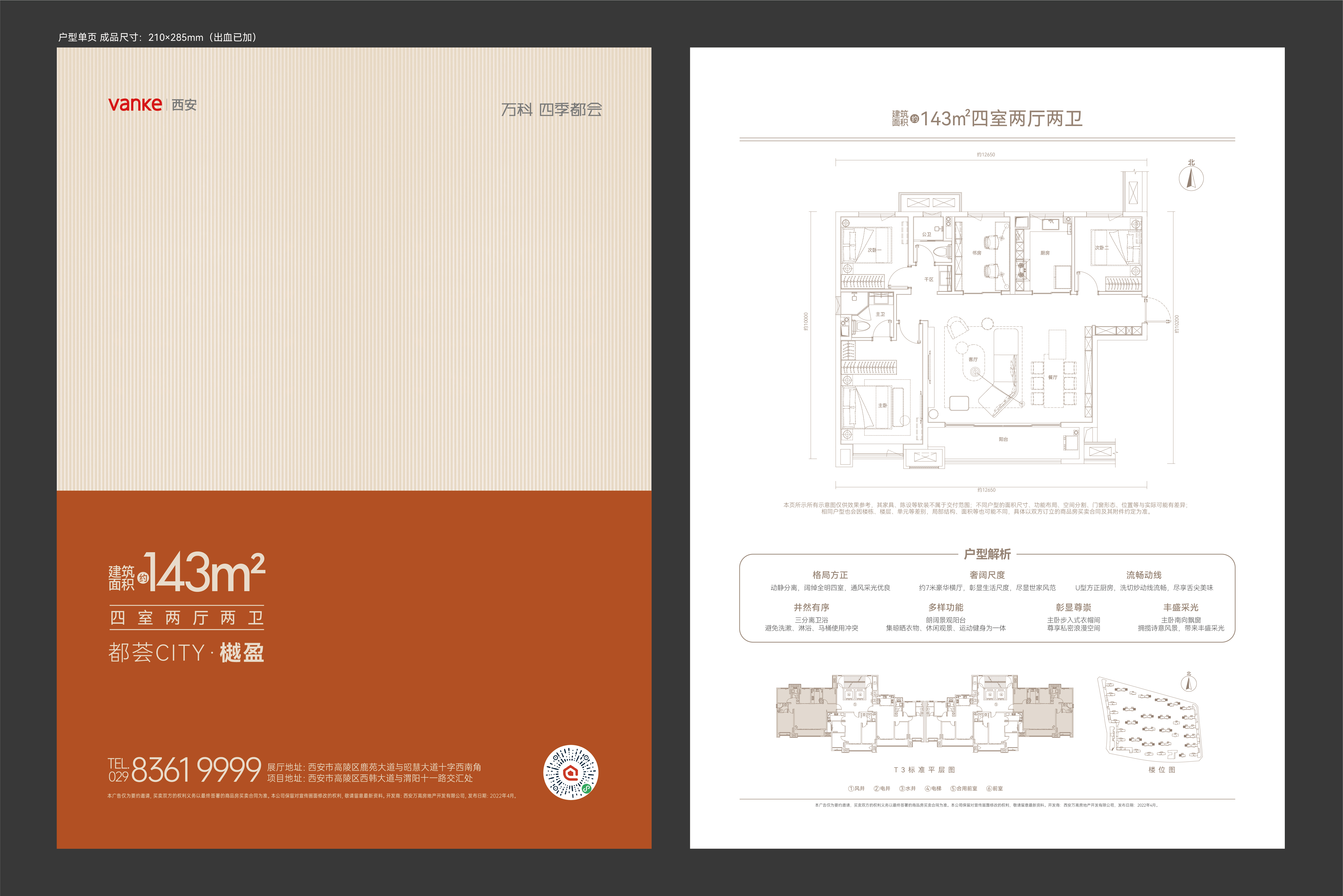Select the '主卧南向飘窗' line
This screenshot has width=1343, height=896.
click(x=1181, y=620)
